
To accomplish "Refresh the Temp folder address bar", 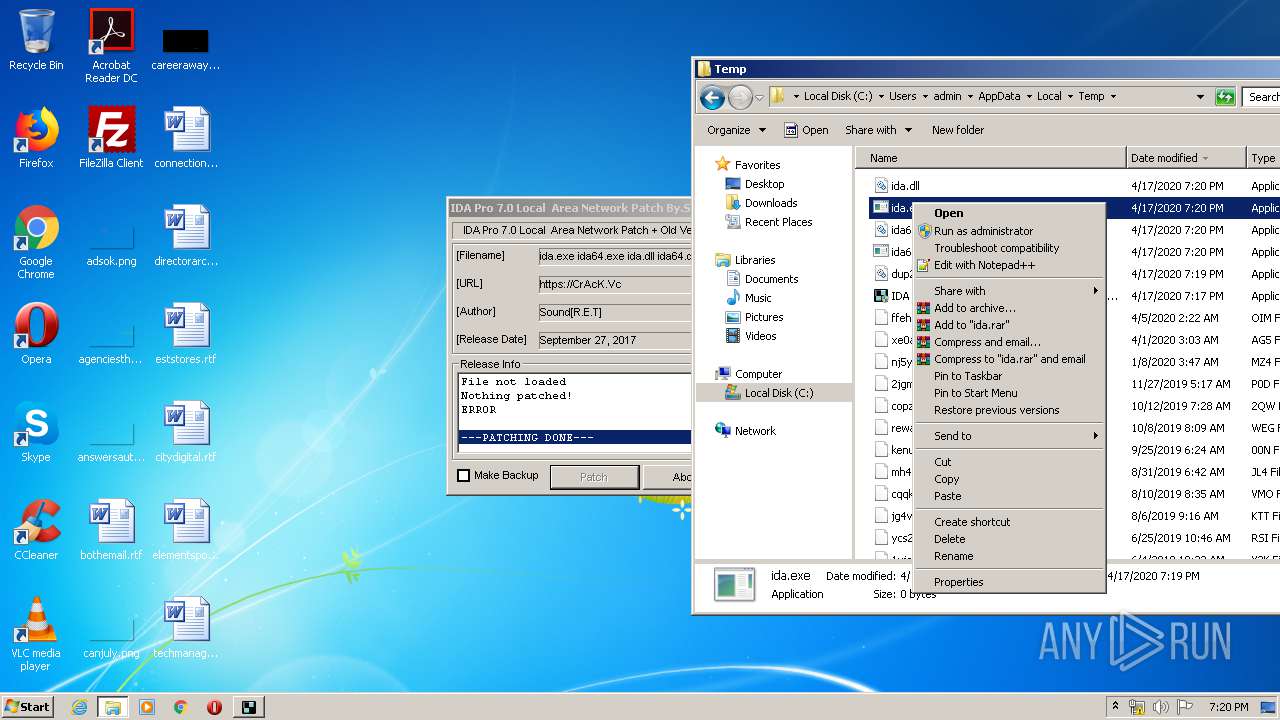I will (x=1225, y=97).
